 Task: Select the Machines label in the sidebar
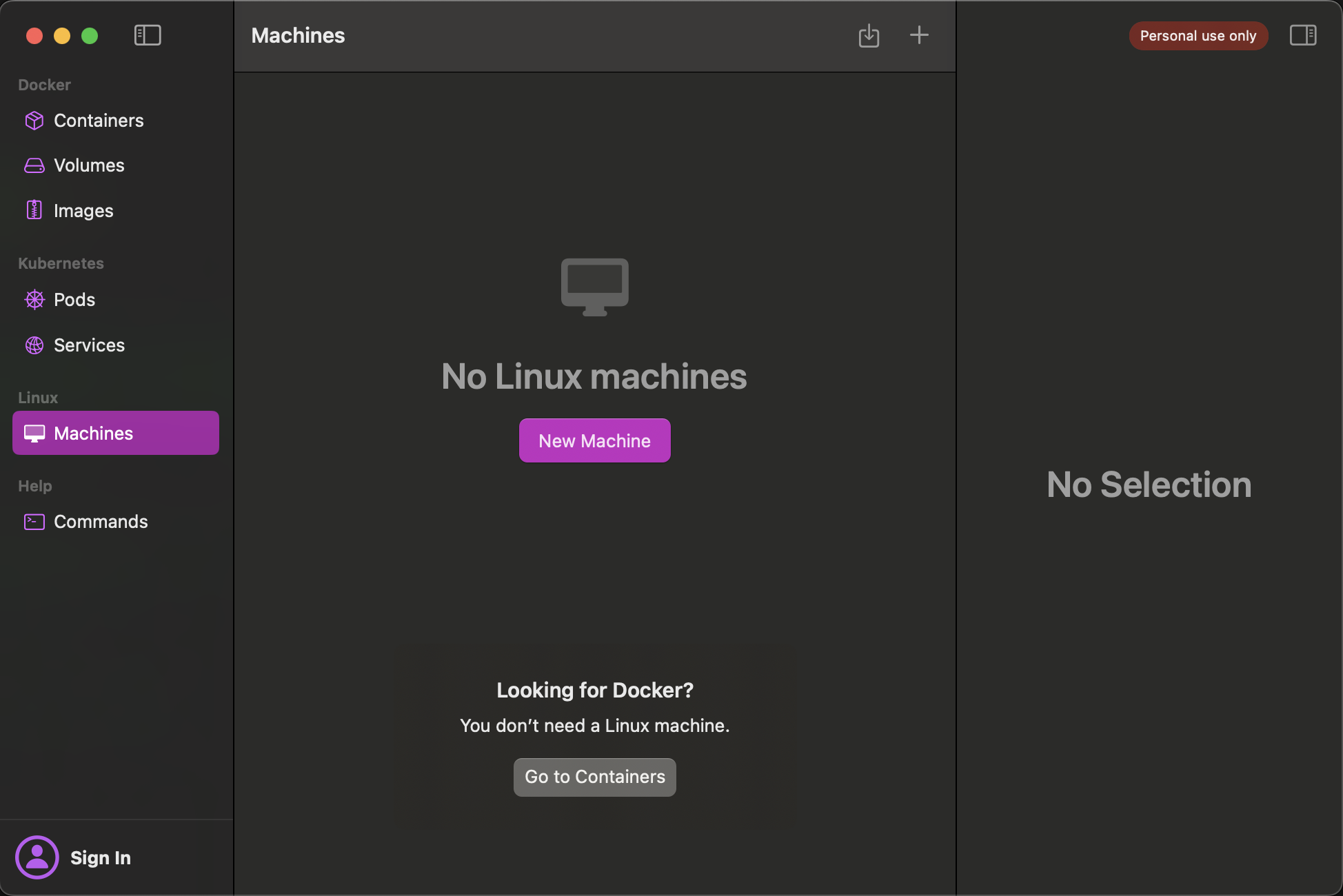click(94, 433)
